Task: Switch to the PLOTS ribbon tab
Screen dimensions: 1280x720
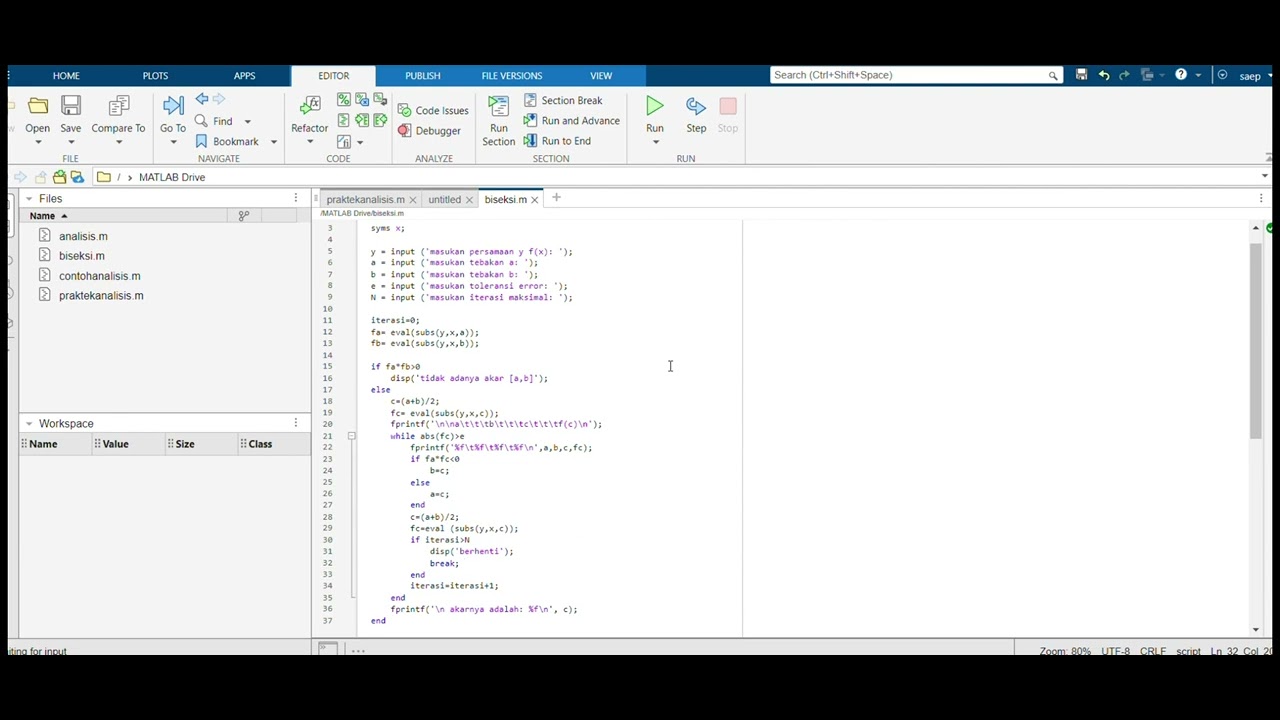Action: tap(155, 76)
